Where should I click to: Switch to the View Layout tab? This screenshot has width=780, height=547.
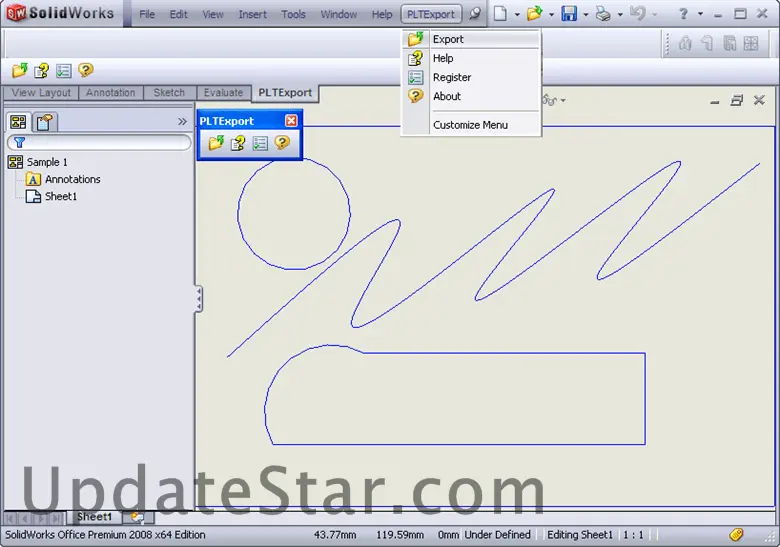tap(41, 93)
